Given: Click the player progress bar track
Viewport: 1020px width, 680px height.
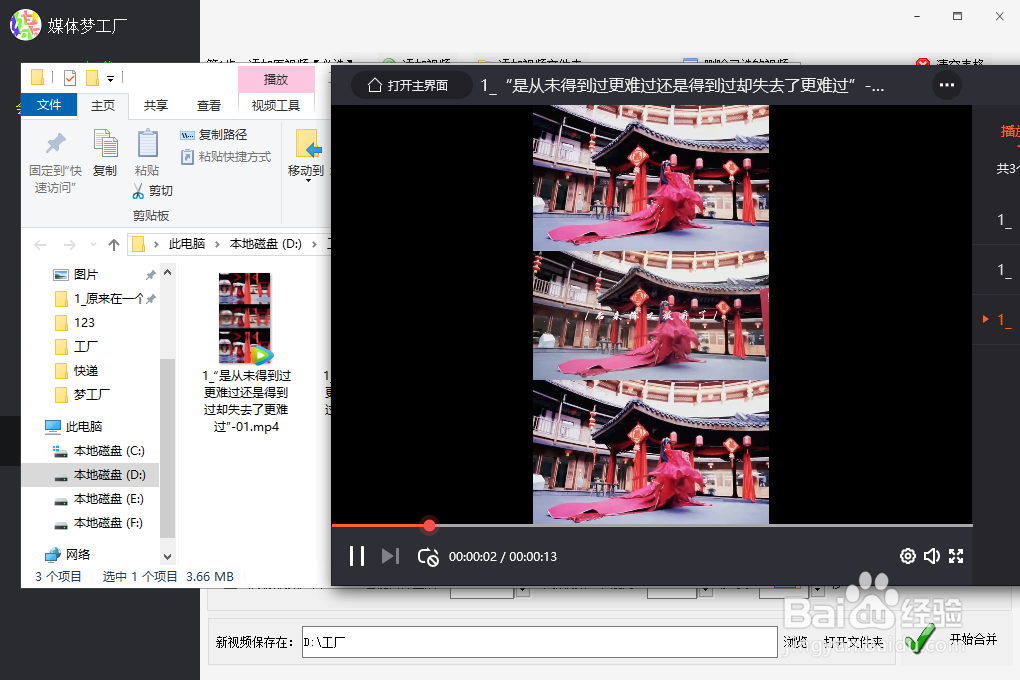Looking at the screenshot, I should (x=652, y=525).
